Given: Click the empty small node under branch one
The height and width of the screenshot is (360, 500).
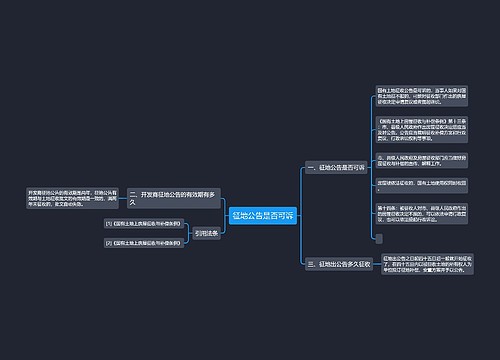Looking at the screenshot, I should pyautogui.click(x=379, y=239).
